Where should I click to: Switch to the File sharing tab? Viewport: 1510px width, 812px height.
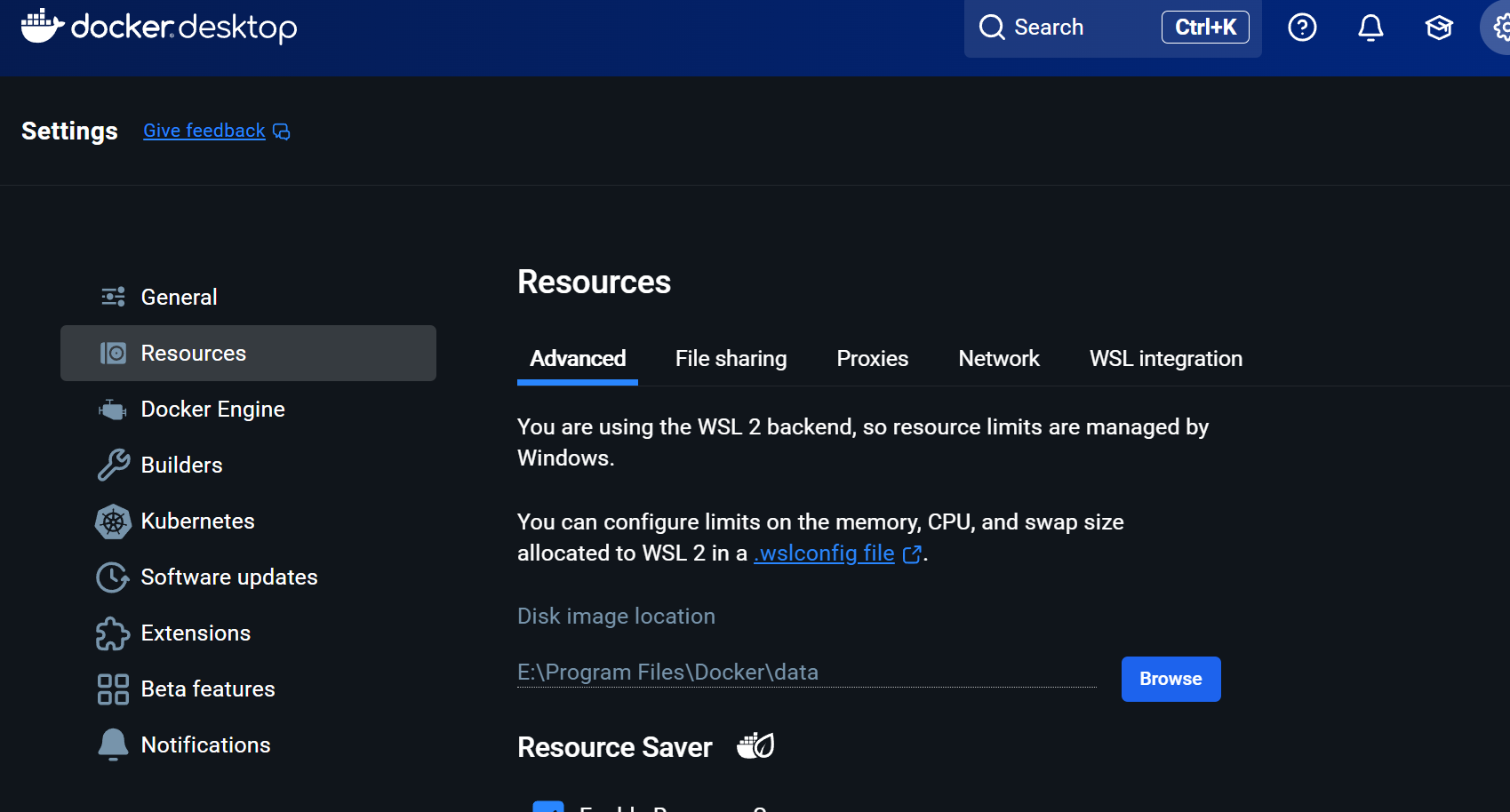tap(731, 359)
